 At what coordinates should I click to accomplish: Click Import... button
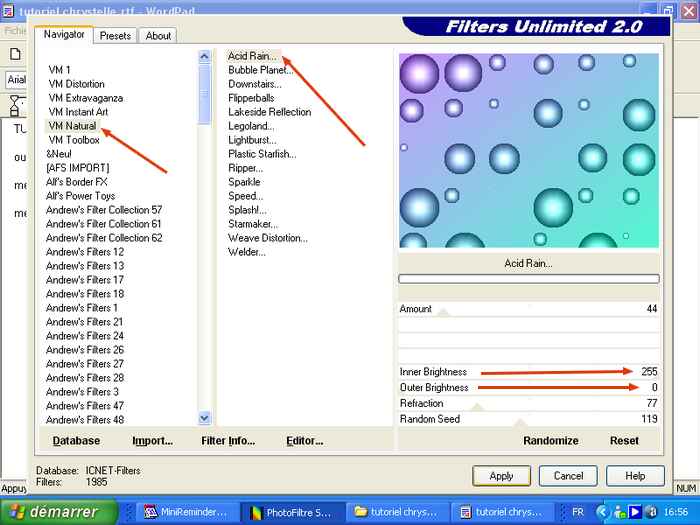[152, 441]
